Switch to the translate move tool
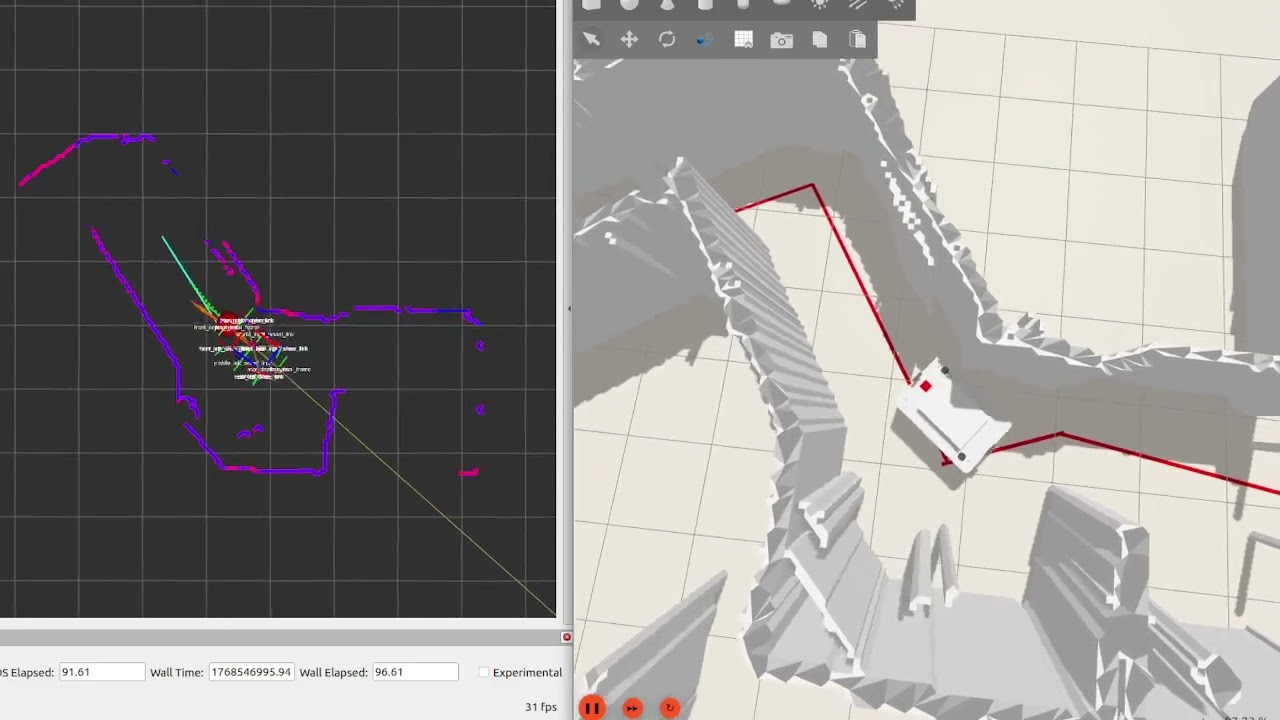 (629, 39)
